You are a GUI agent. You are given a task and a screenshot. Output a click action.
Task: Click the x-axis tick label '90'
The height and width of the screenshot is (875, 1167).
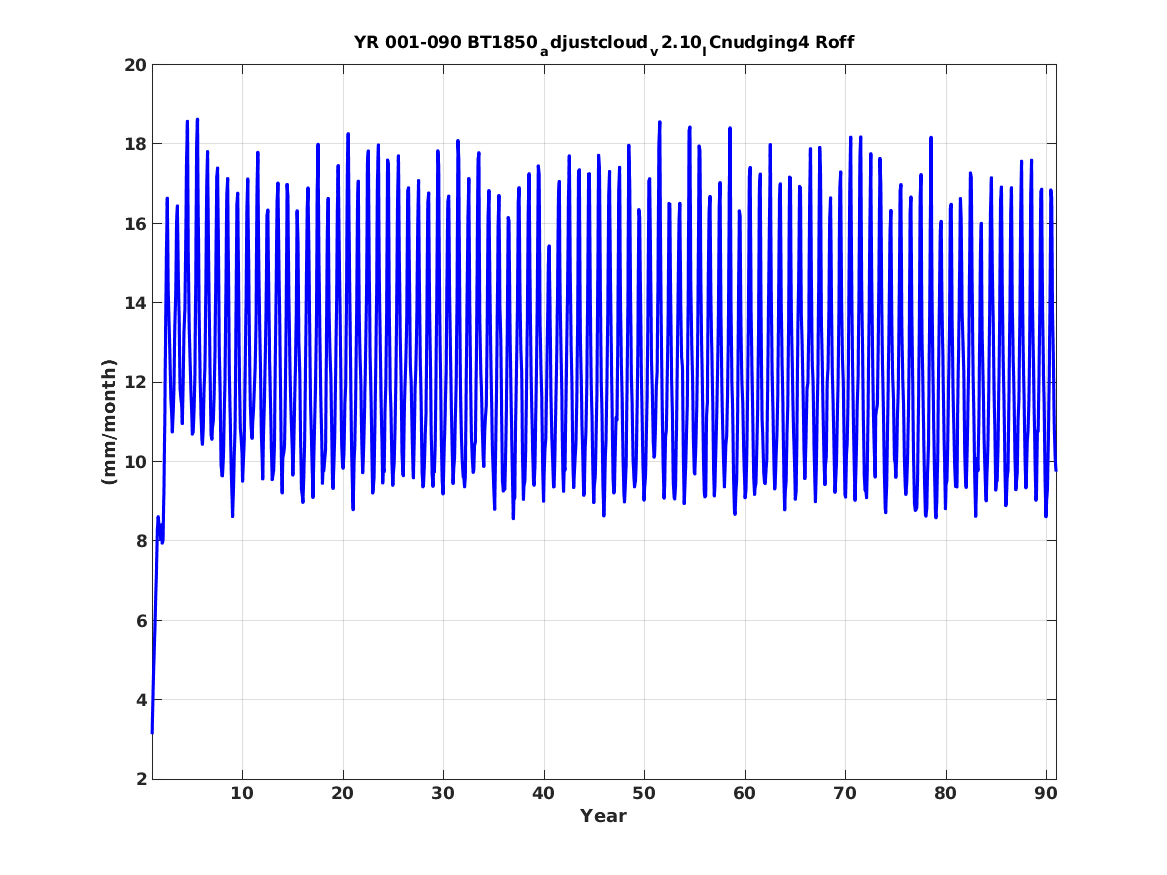[x=1046, y=793]
